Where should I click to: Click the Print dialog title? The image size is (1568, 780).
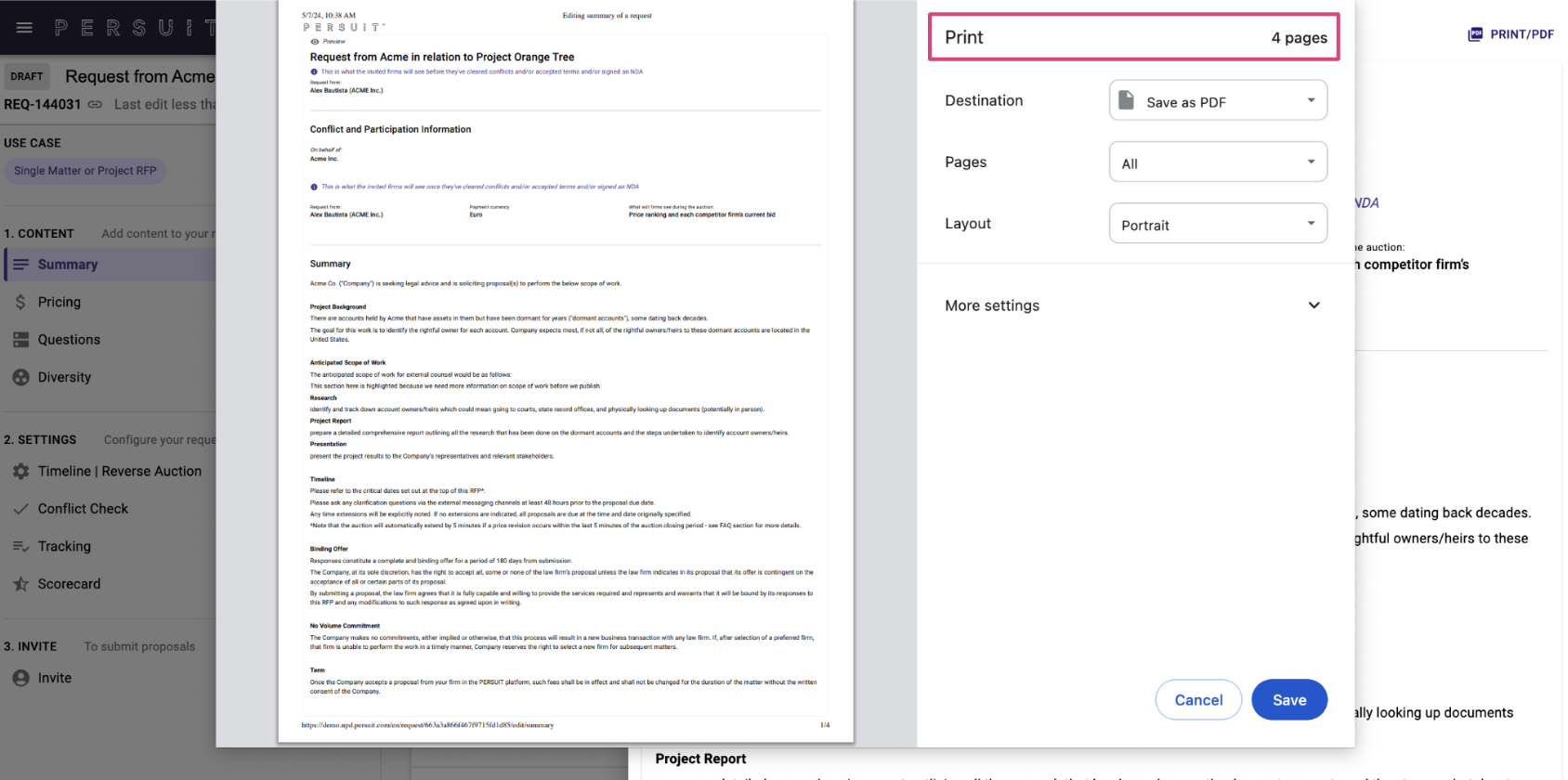click(x=964, y=37)
